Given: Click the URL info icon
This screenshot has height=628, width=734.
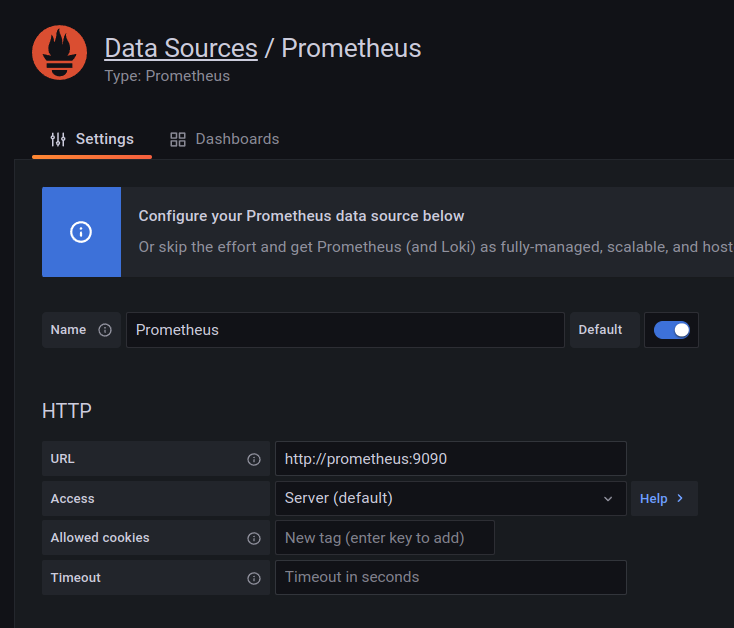Looking at the screenshot, I should [x=254, y=460].
